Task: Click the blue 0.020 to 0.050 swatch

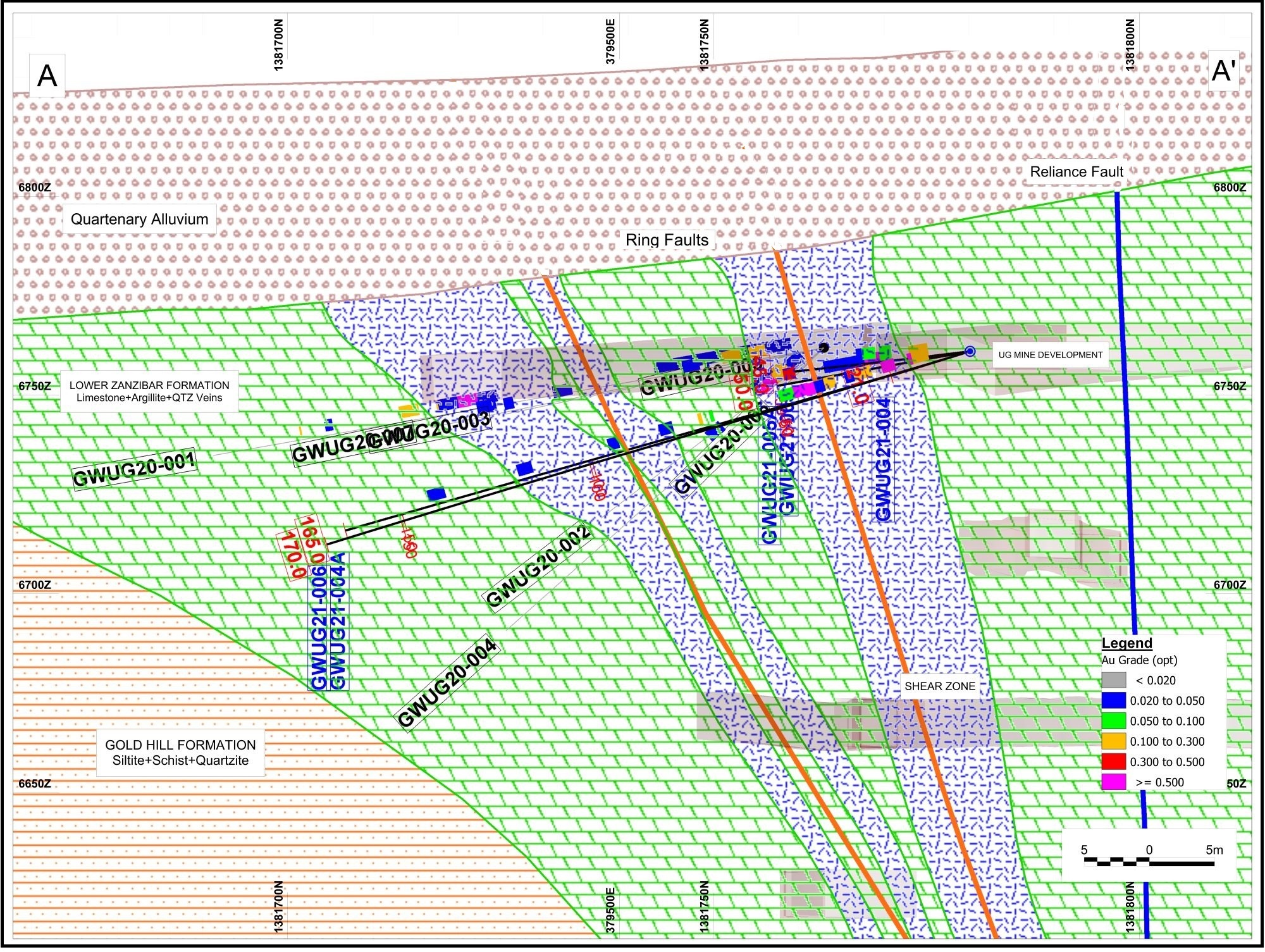Action: click(x=1114, y=701)
